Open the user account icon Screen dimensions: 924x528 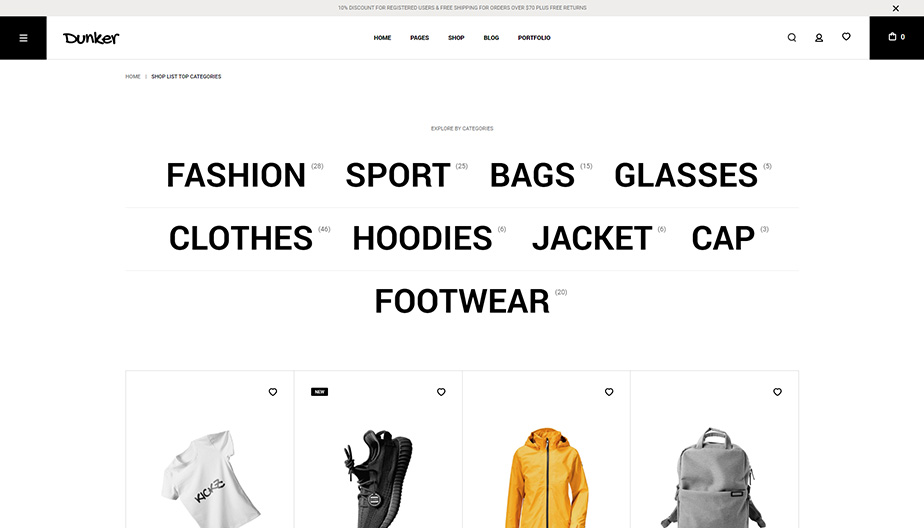[x=819, y=38]
